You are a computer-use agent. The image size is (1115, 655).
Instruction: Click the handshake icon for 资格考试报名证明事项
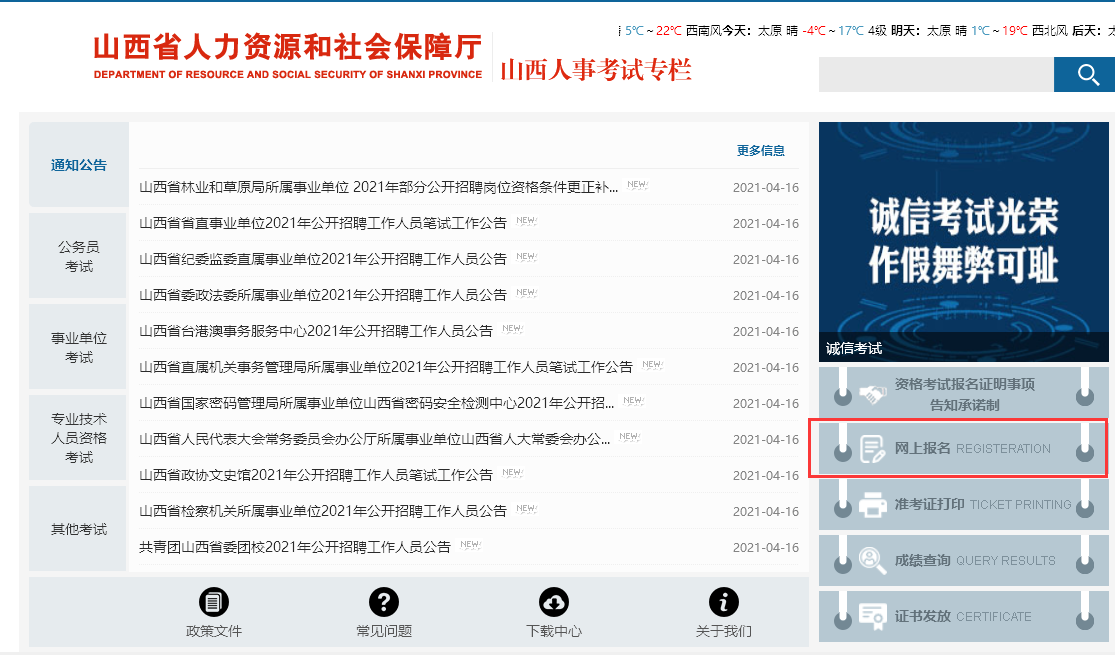point(872,394)
